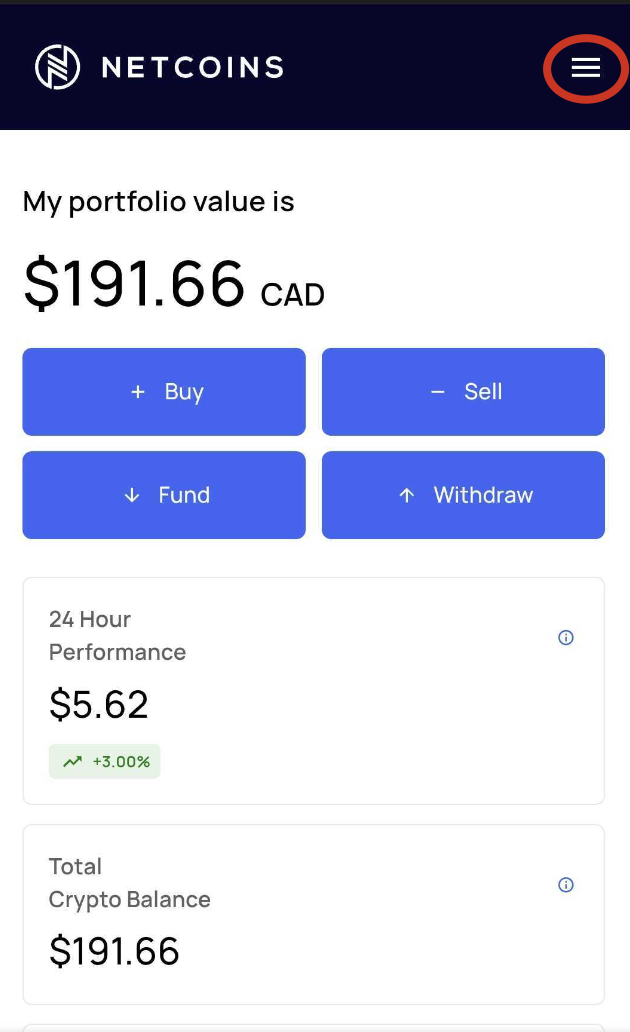Click the +3.00% performance badge

[x=104, y=761]
